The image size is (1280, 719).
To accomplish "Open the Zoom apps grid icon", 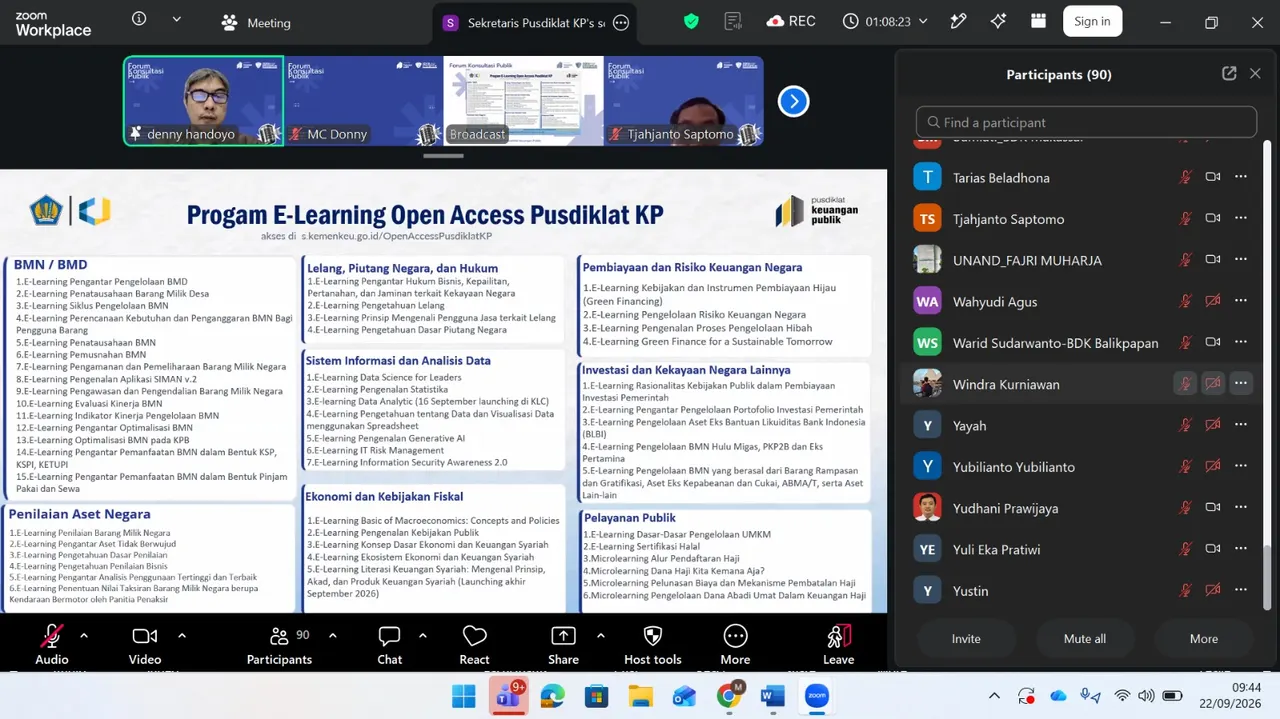I will point(1038,21).
